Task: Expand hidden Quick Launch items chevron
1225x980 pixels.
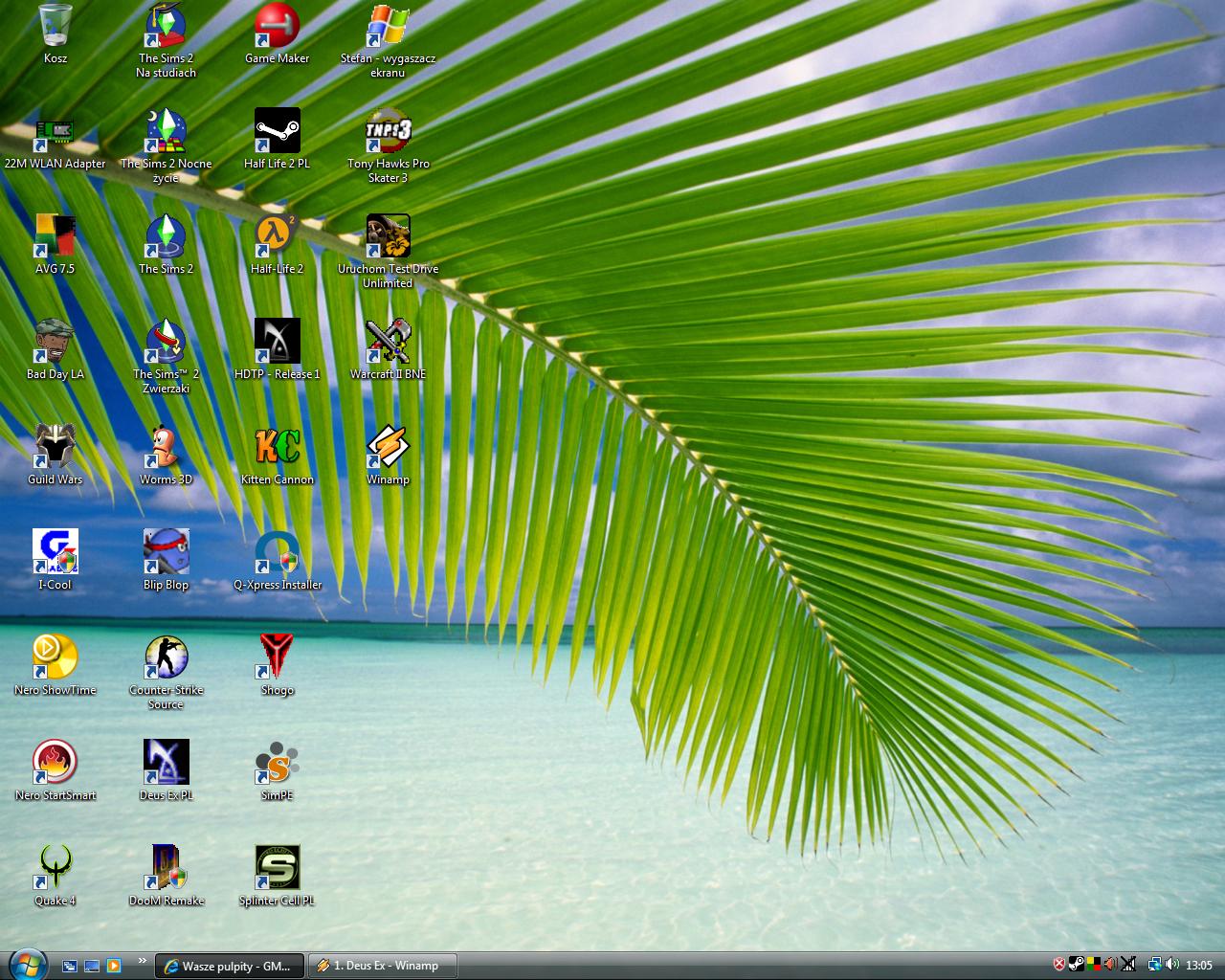Action: [143, 961]
